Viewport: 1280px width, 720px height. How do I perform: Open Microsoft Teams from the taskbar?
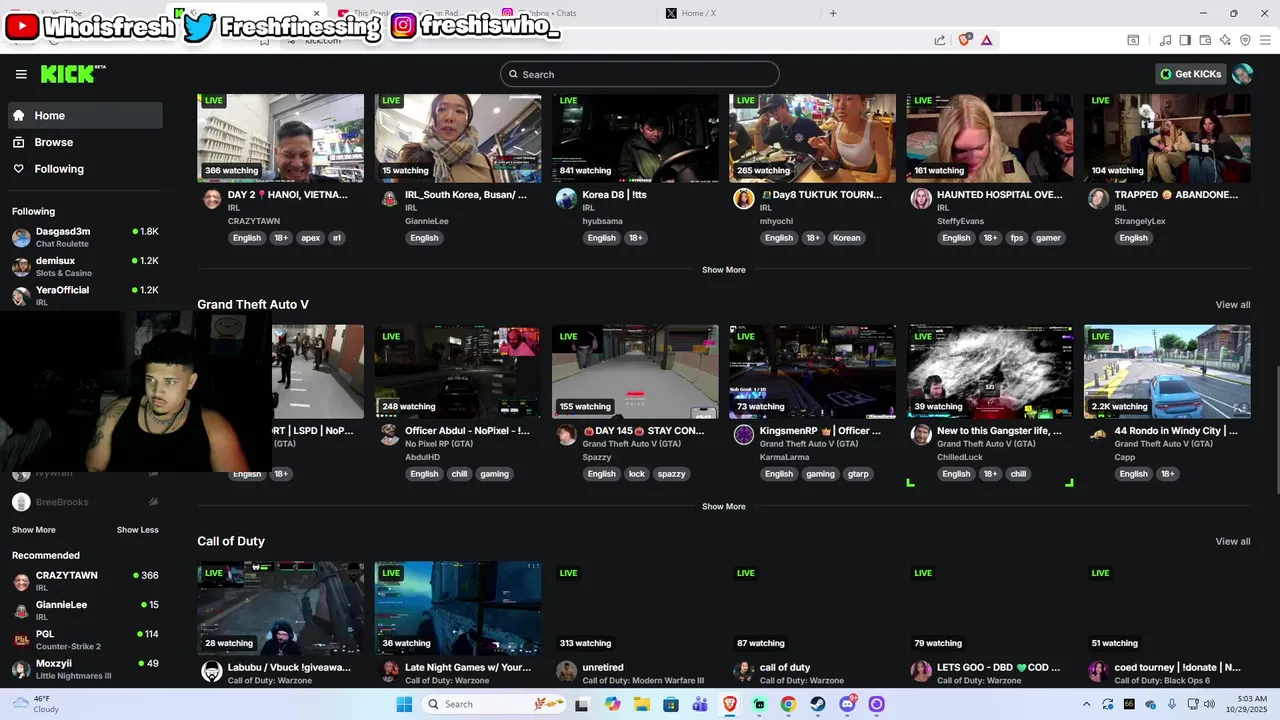[x=700, y=704]
